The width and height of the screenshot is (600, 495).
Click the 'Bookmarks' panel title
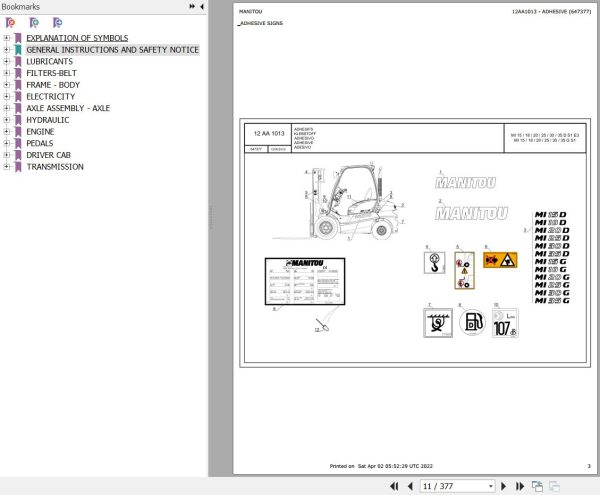20,7
